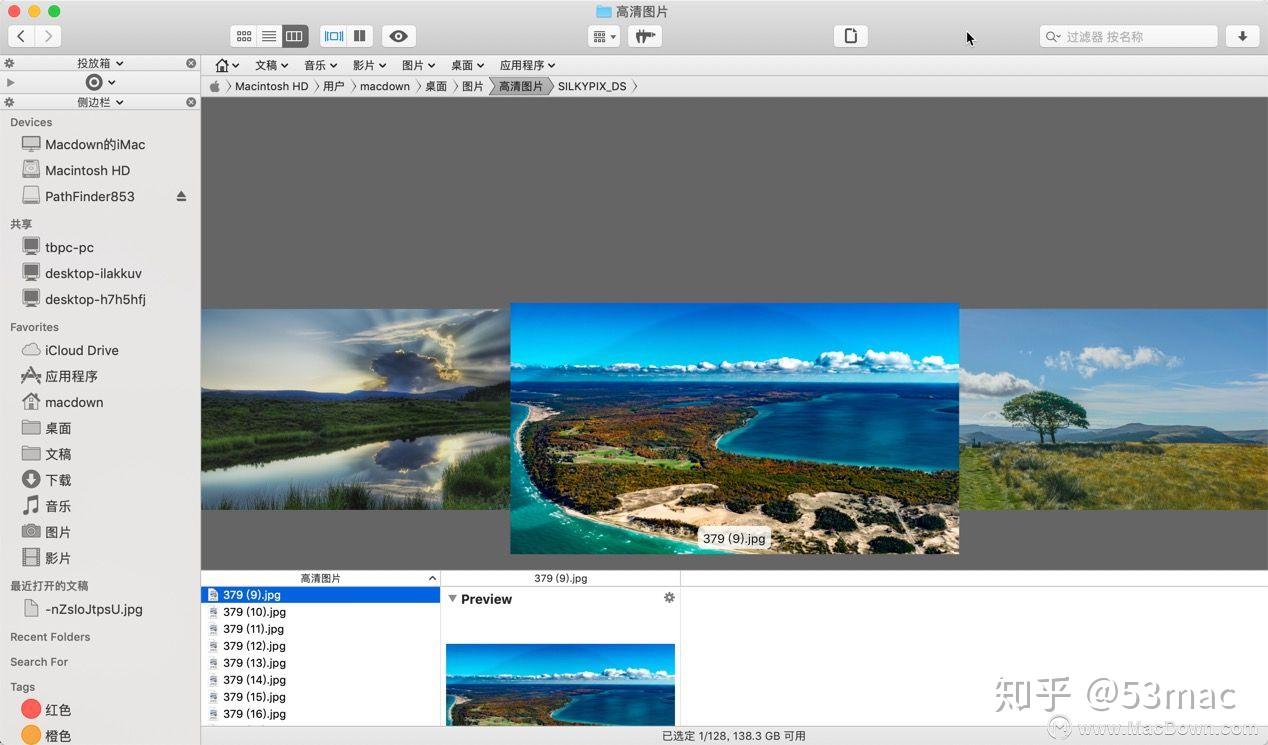Click the document icon in the toolbar
This screenshot has width=1268, height=745.
coord(850,36)
